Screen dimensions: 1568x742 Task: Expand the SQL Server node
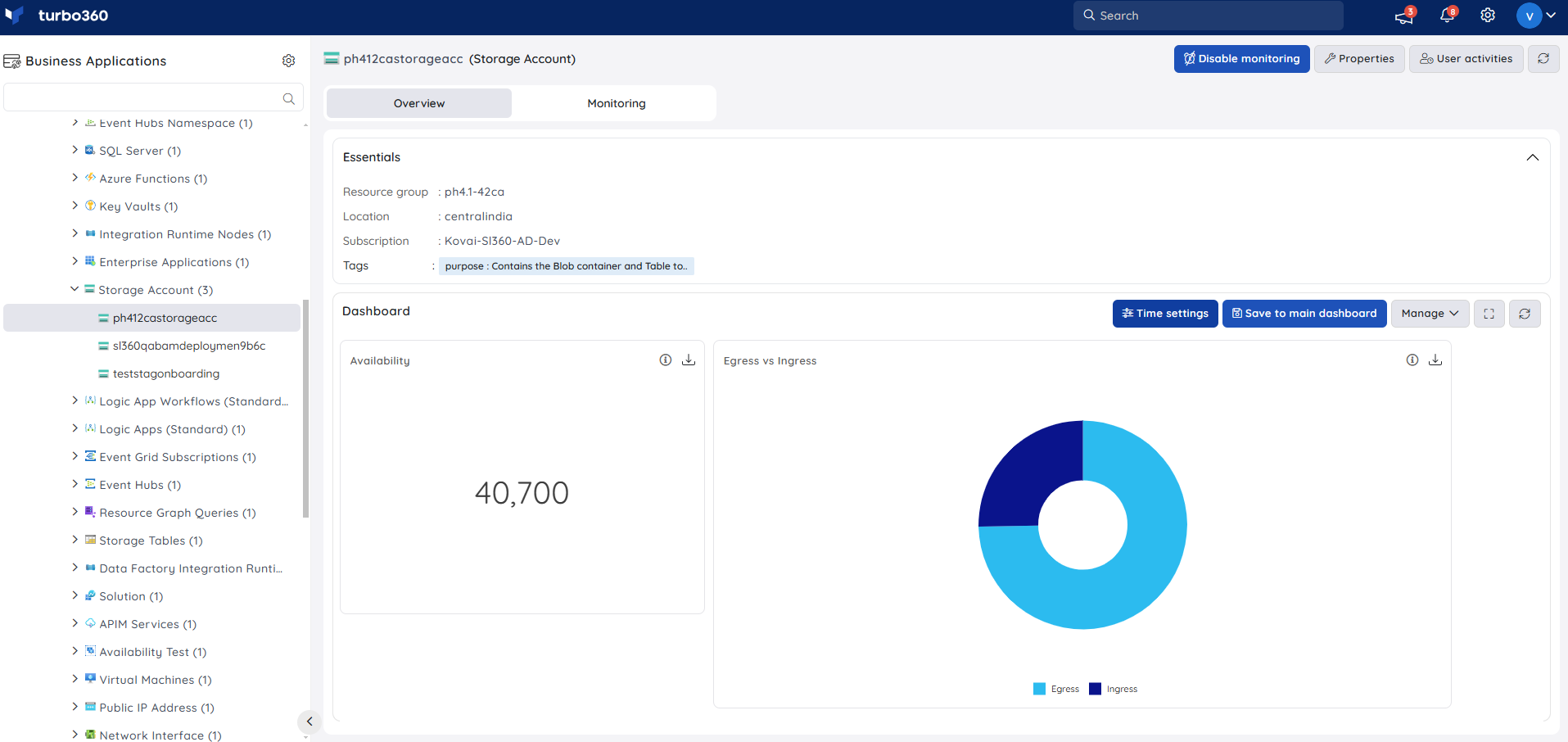pos(75,150)
